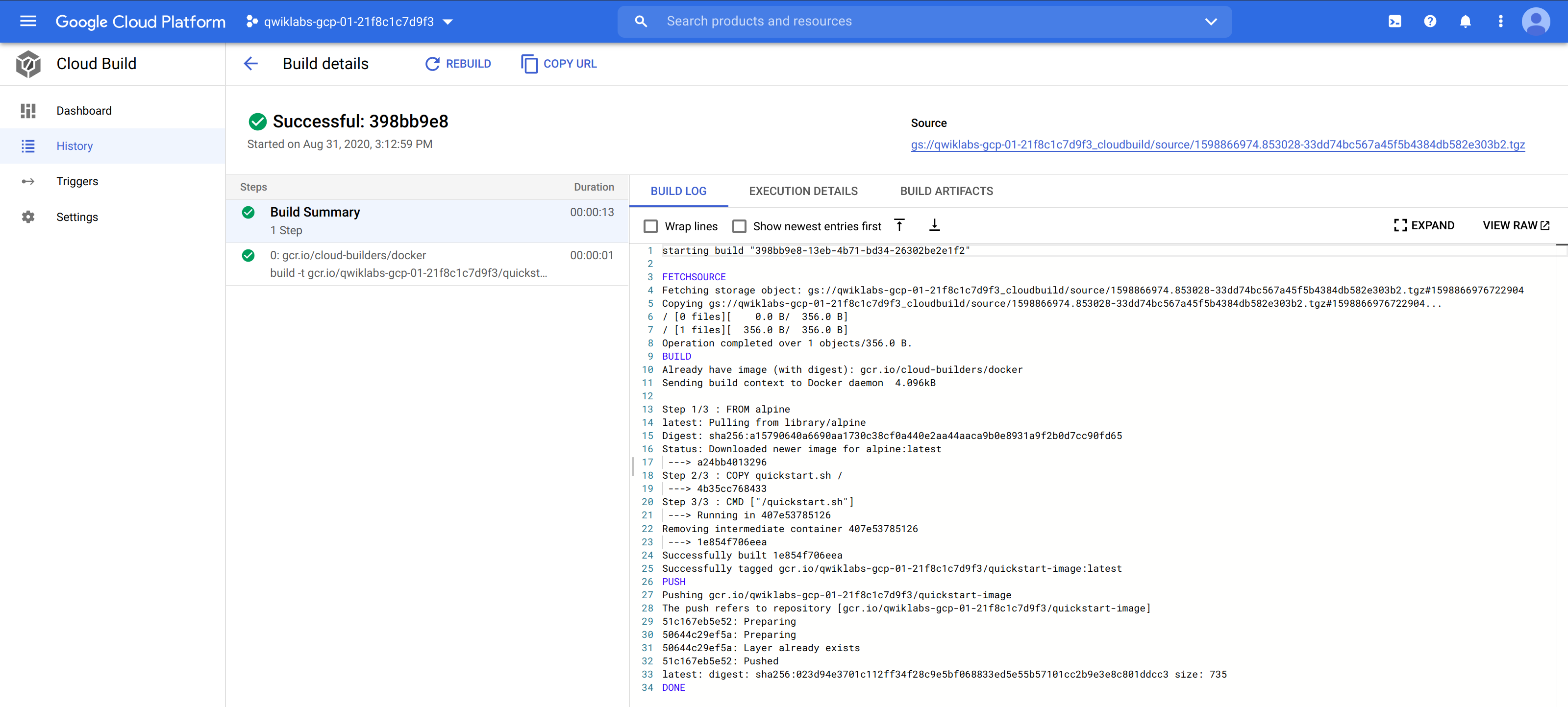Viewport: 1568px width, 707px height.
Task: Open the notifications bell
Action: point(1465,21)
